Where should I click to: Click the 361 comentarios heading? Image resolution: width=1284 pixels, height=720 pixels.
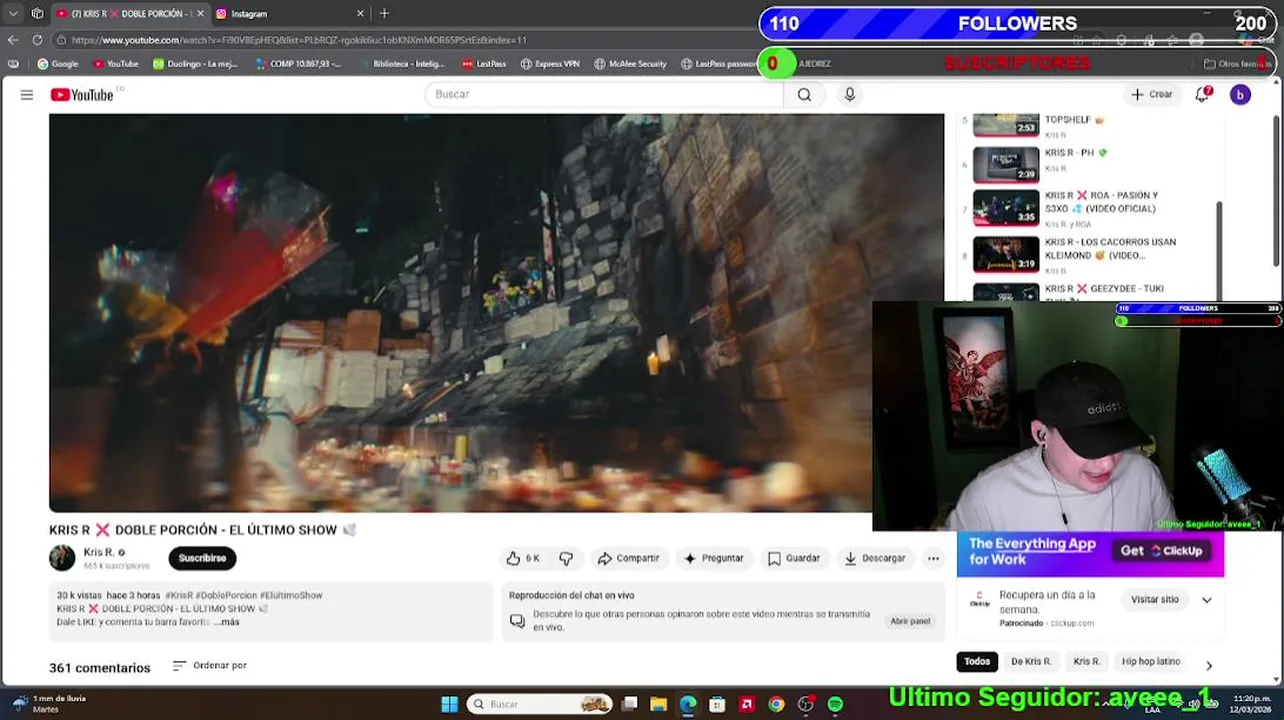[100, 668]
